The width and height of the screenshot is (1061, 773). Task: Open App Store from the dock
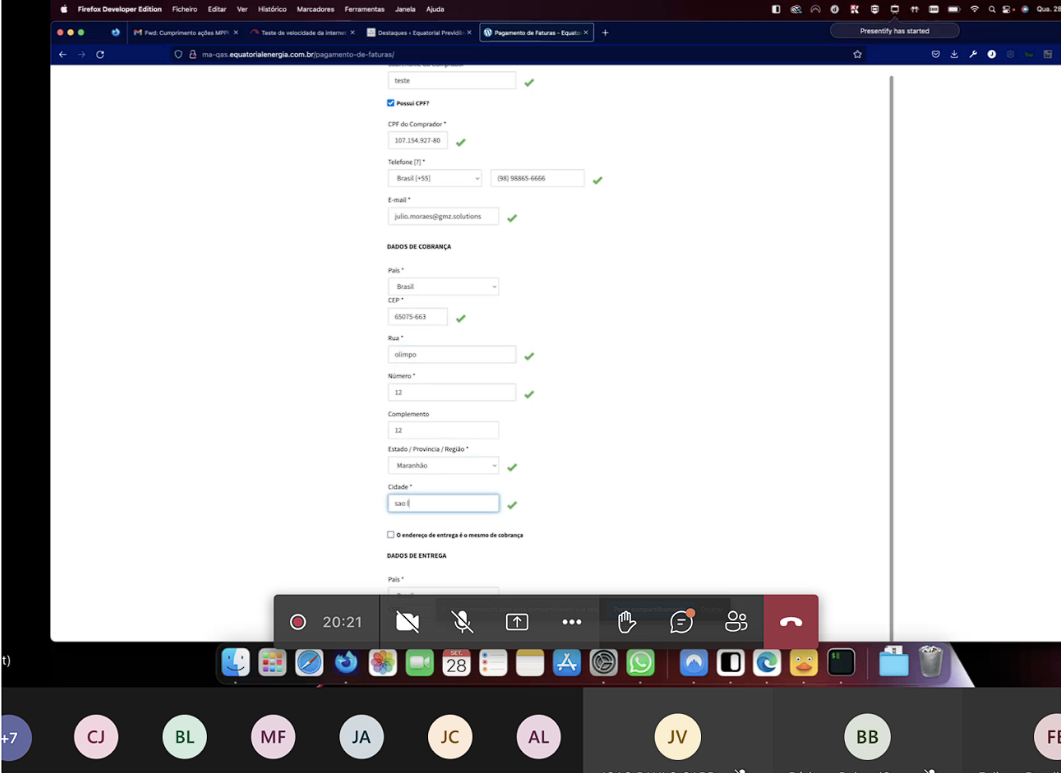tap(566, 662)
